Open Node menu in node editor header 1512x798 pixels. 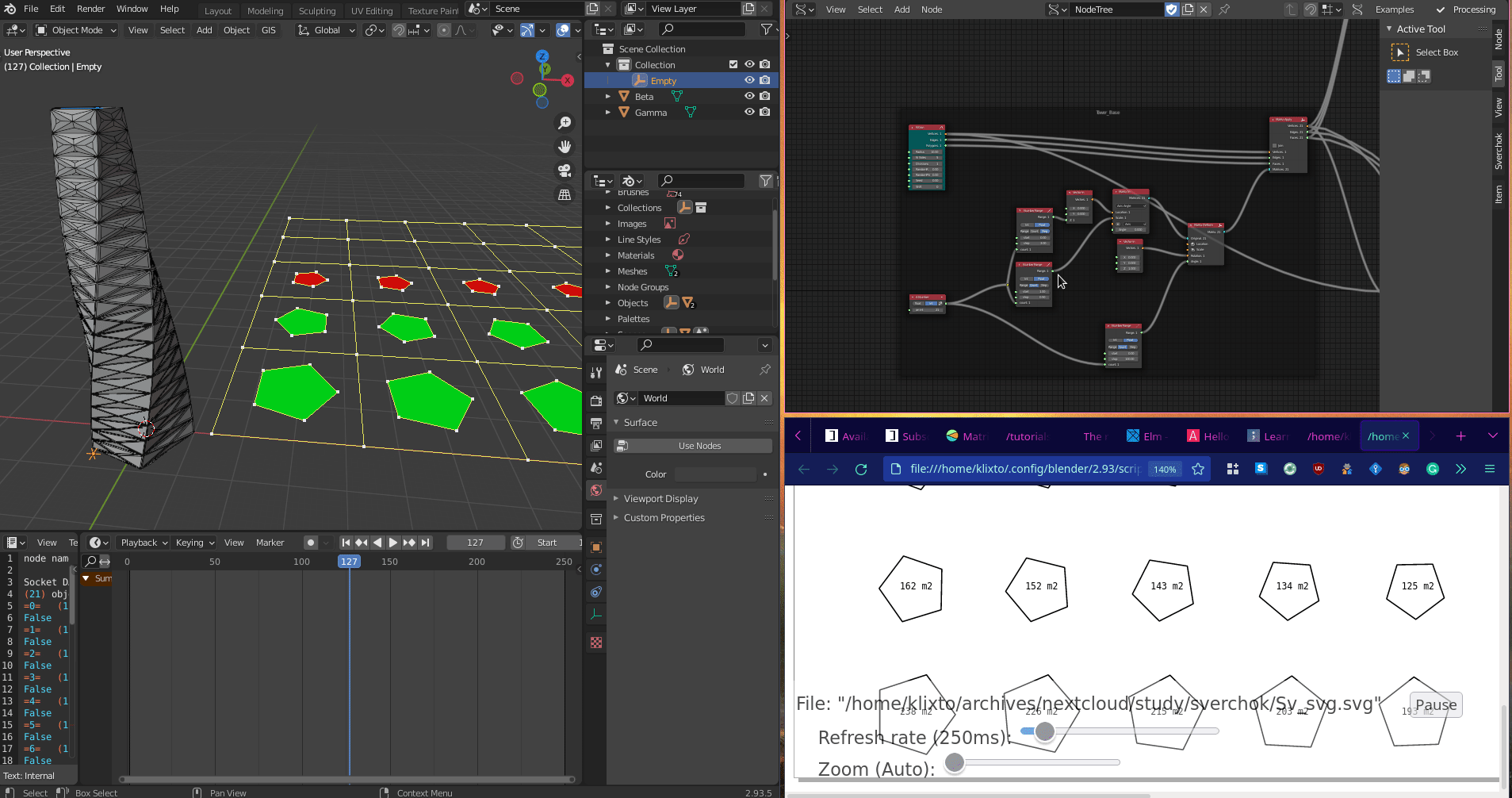click(932, 10)
